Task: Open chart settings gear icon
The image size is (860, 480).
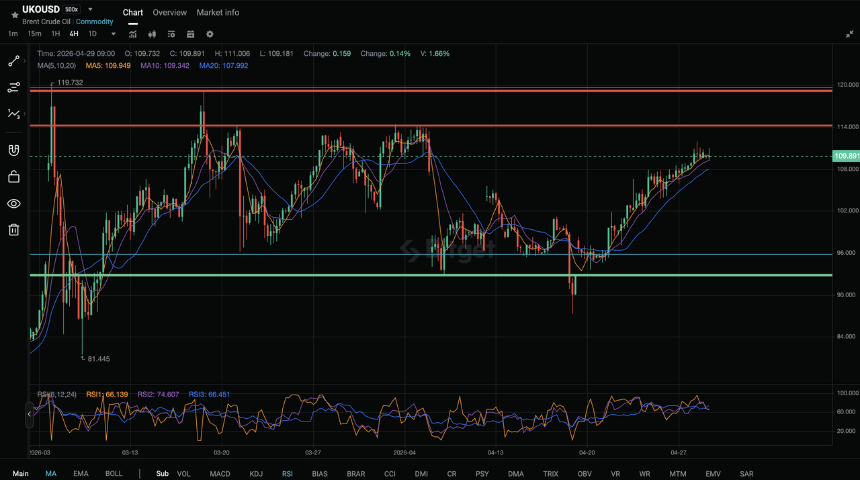Action: pos(210,34)
